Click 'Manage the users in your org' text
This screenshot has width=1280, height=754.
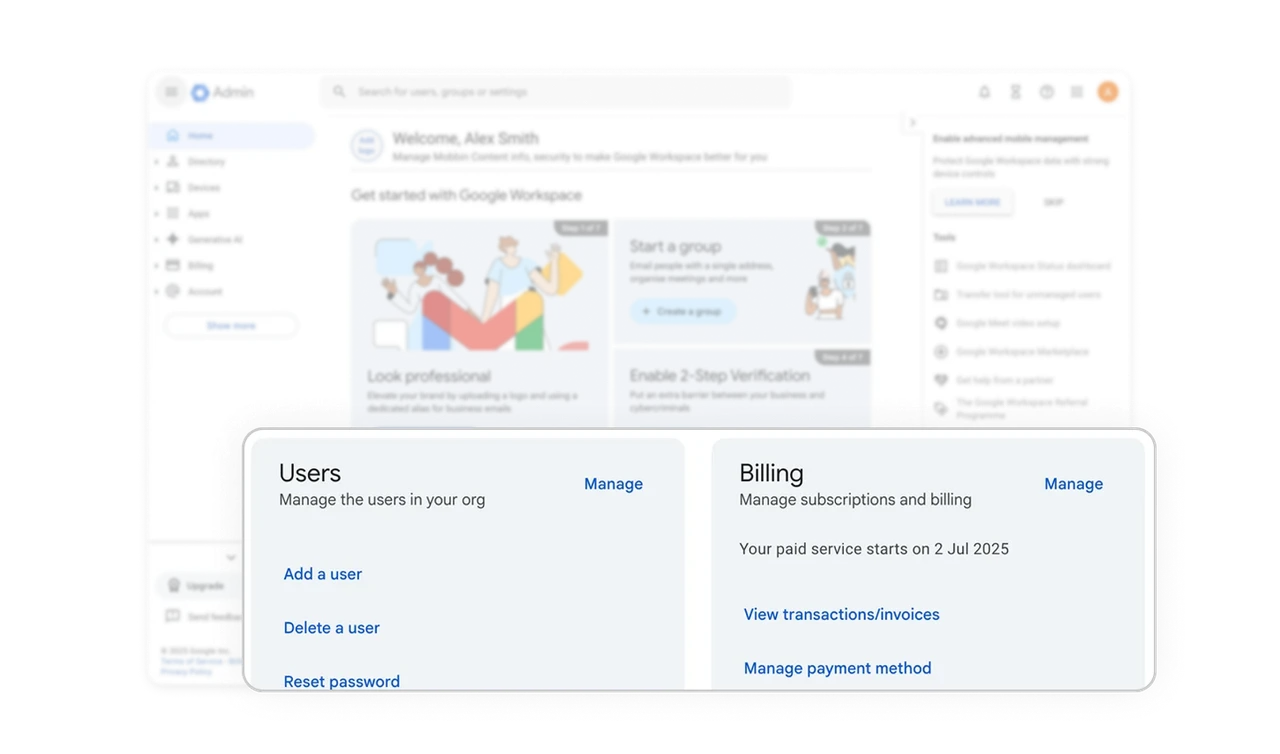pyautogui.click(x=382, y=500)
